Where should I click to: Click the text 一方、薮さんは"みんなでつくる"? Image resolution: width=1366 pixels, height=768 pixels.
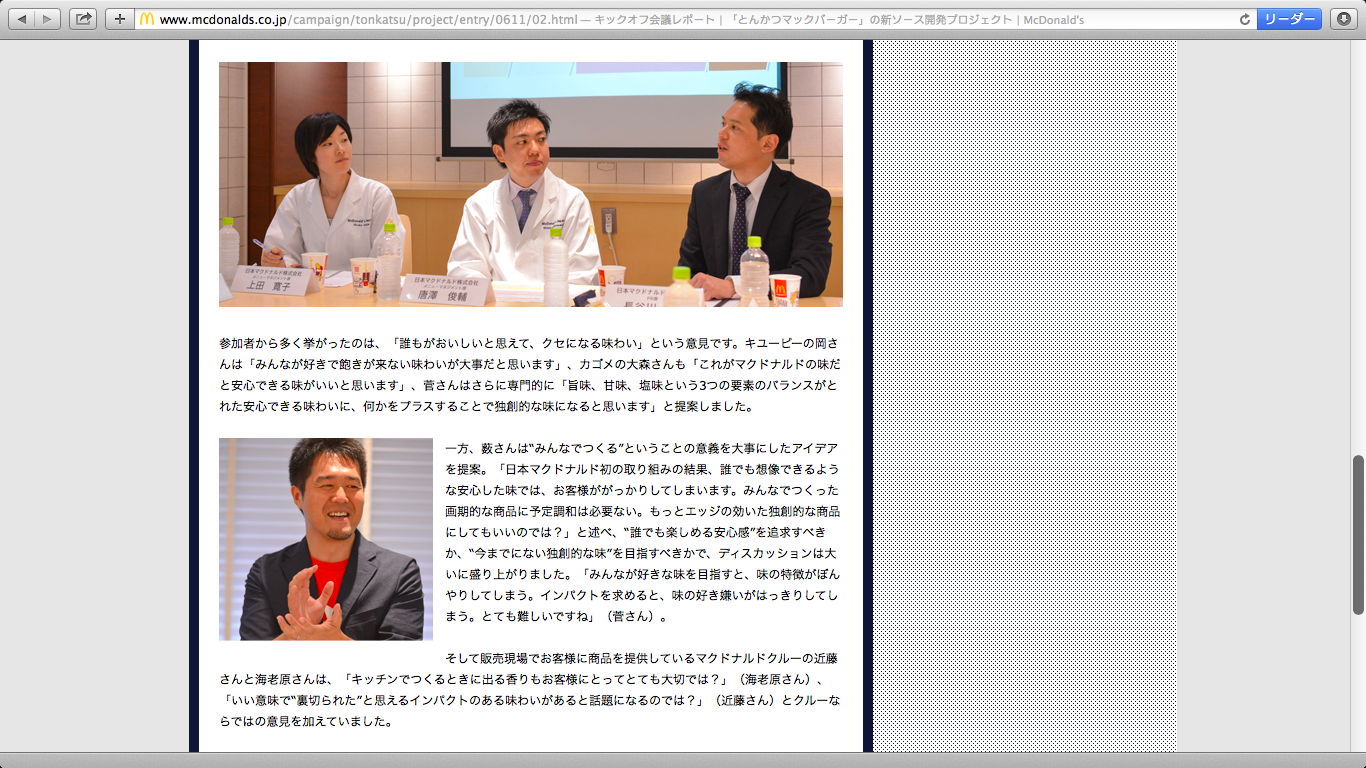click(535, 447)
